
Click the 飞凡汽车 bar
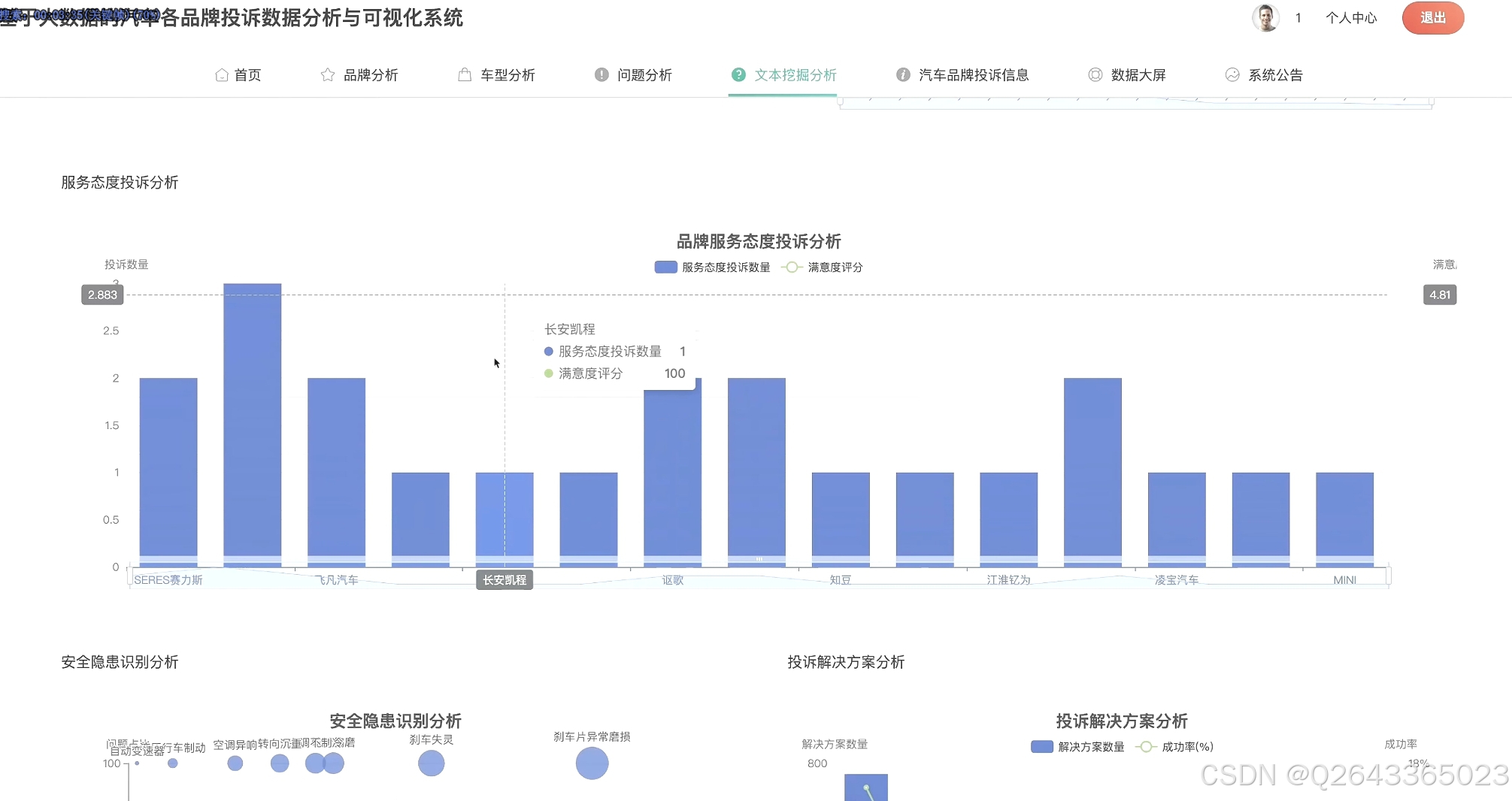pos(337,472)
